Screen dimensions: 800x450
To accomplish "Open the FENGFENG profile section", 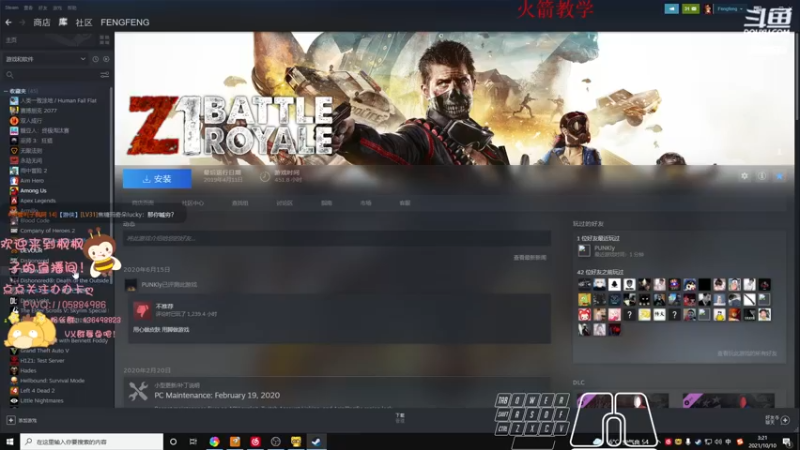I will 125,22.
